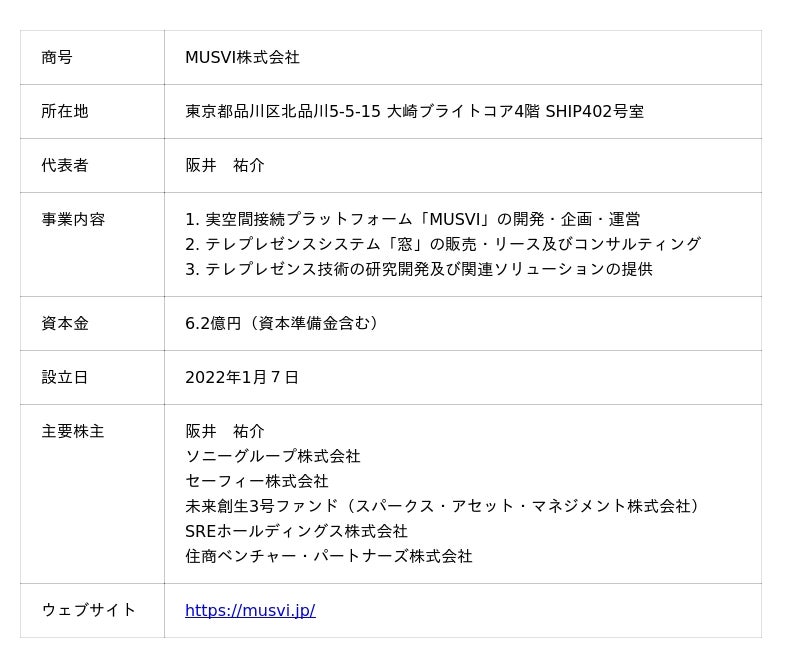Click the 資本金 row label
The width and height of the screenshot is (800, 668).
tap(65, 323)
